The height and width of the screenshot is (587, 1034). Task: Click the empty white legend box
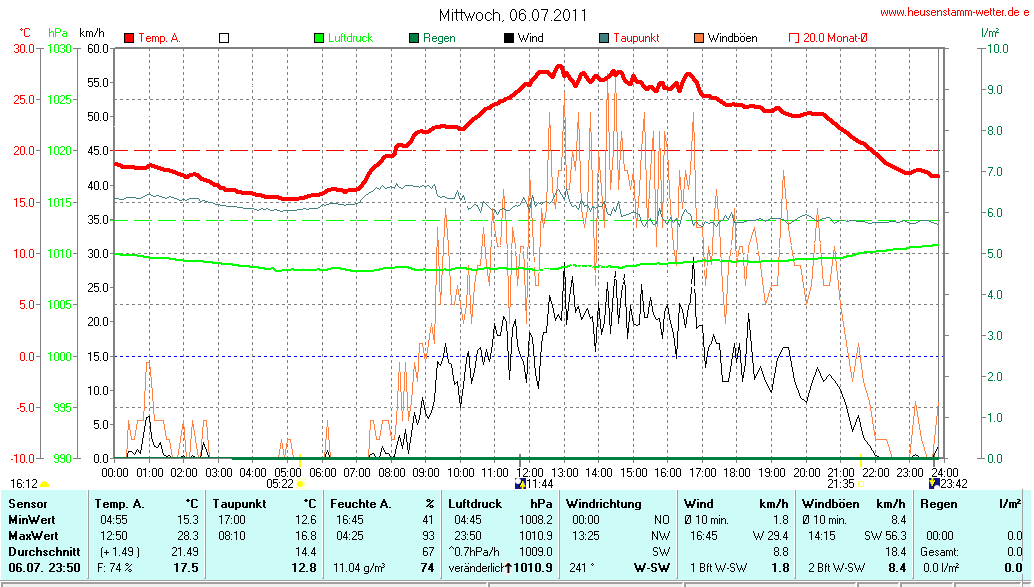[x=224, y=38]
